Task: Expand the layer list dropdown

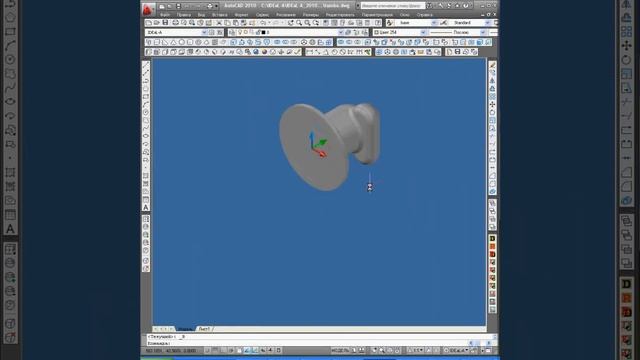Action: point(340,32)
